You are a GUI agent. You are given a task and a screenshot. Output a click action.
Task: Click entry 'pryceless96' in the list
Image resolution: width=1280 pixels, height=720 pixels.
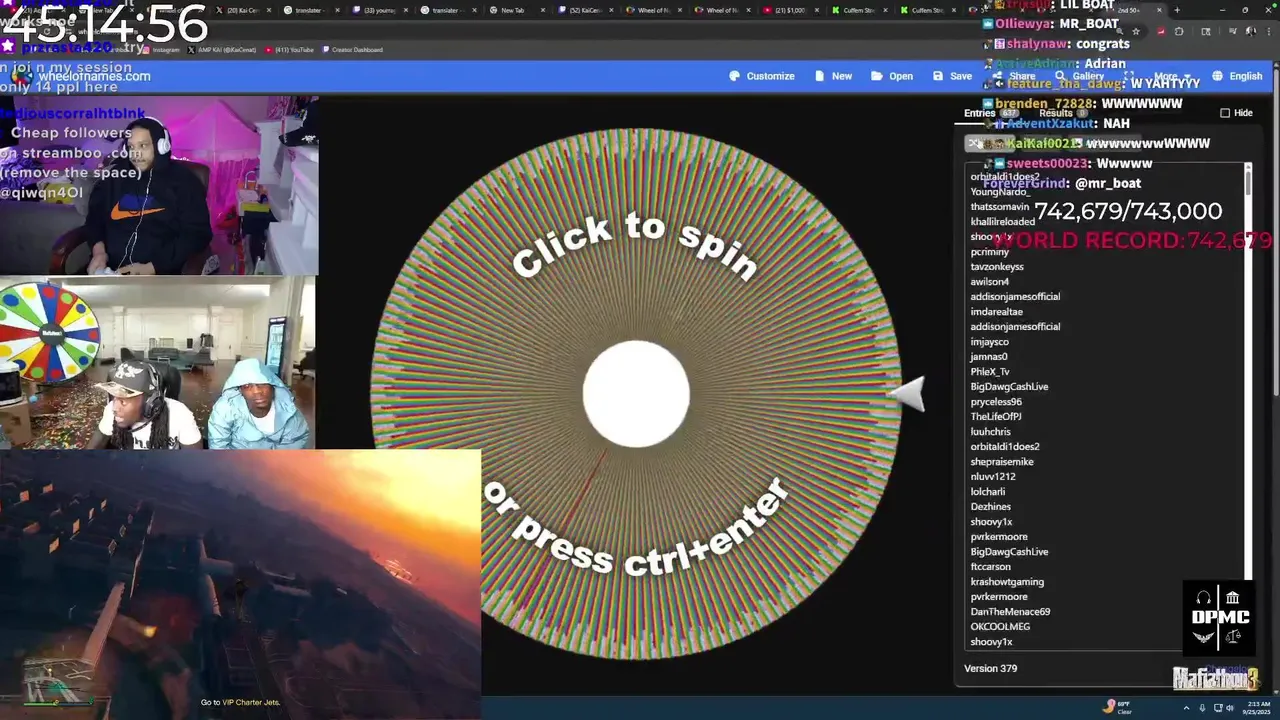point(996,402)
